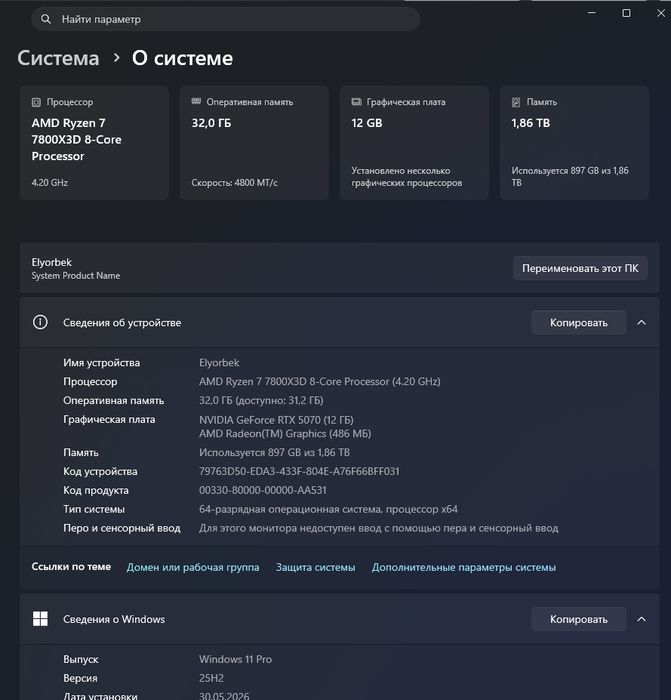The height and width of the screenshot is (700, 671).
Task: Select the 'NVIDIA GeForce RTX 5070 (12 ГБ)' text
Action: pos(276,420)
